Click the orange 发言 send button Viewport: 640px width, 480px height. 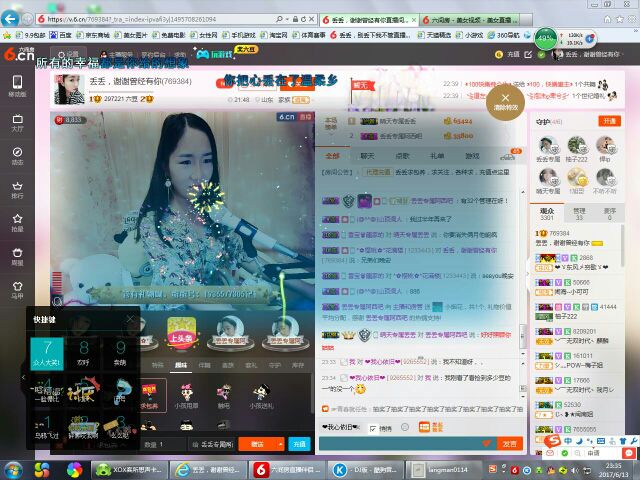[509, 444]
